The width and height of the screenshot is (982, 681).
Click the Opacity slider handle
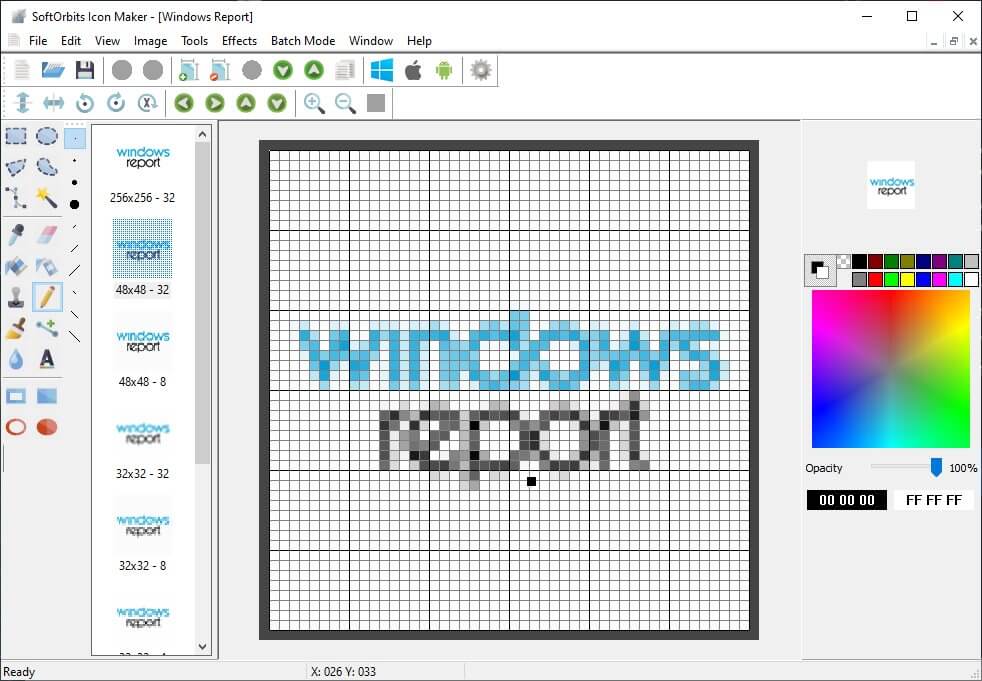click(936, 467)
